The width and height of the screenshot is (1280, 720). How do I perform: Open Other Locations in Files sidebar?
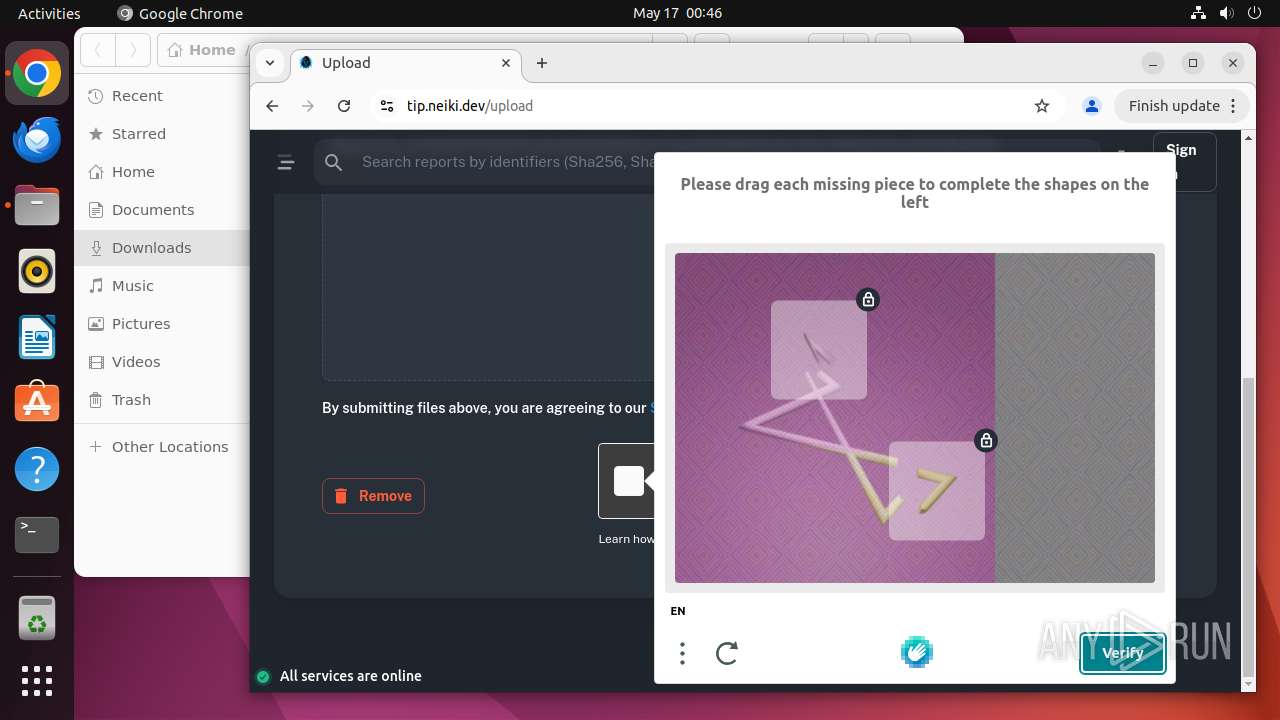(162, 447)
